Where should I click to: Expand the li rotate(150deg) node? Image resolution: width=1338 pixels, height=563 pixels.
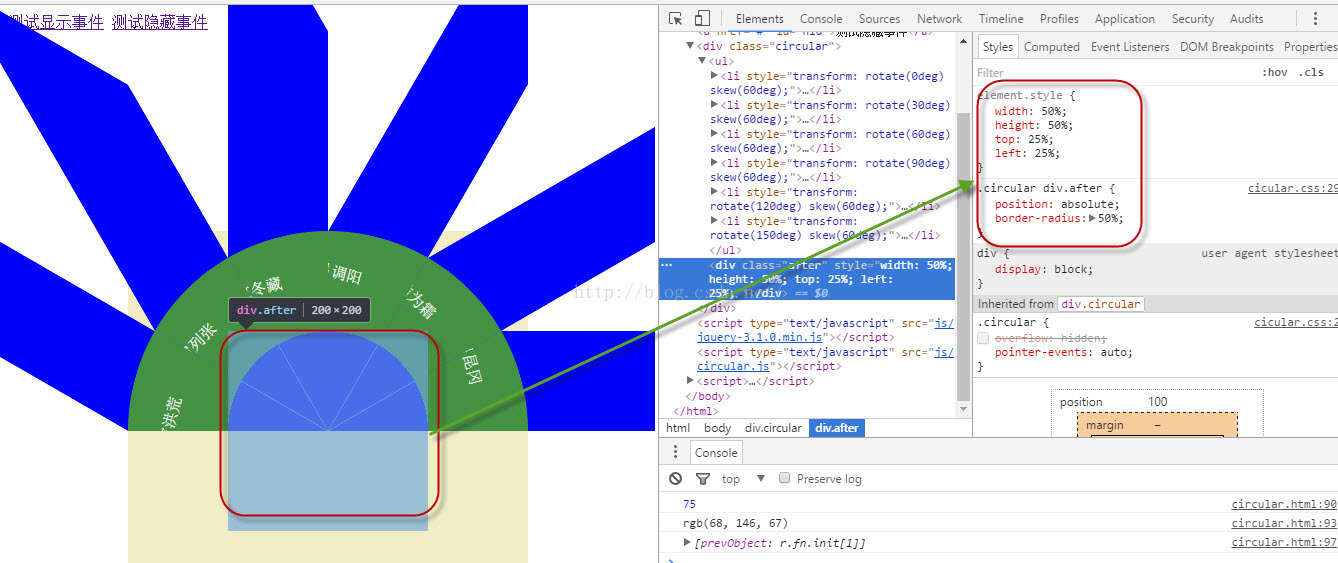(714, 221)
